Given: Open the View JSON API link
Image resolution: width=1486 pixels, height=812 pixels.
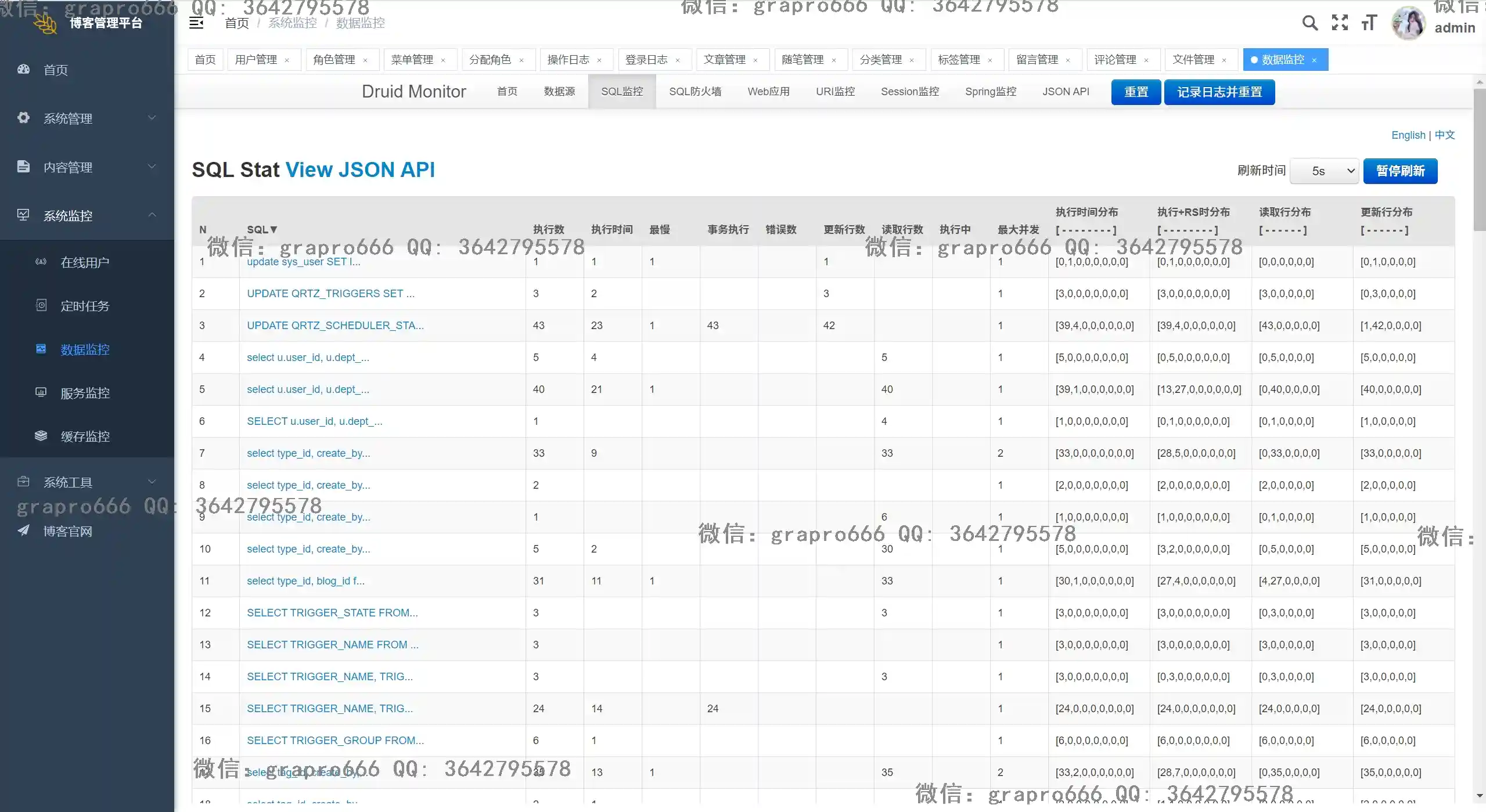Looking at the screenshot, I should (360, 170).
